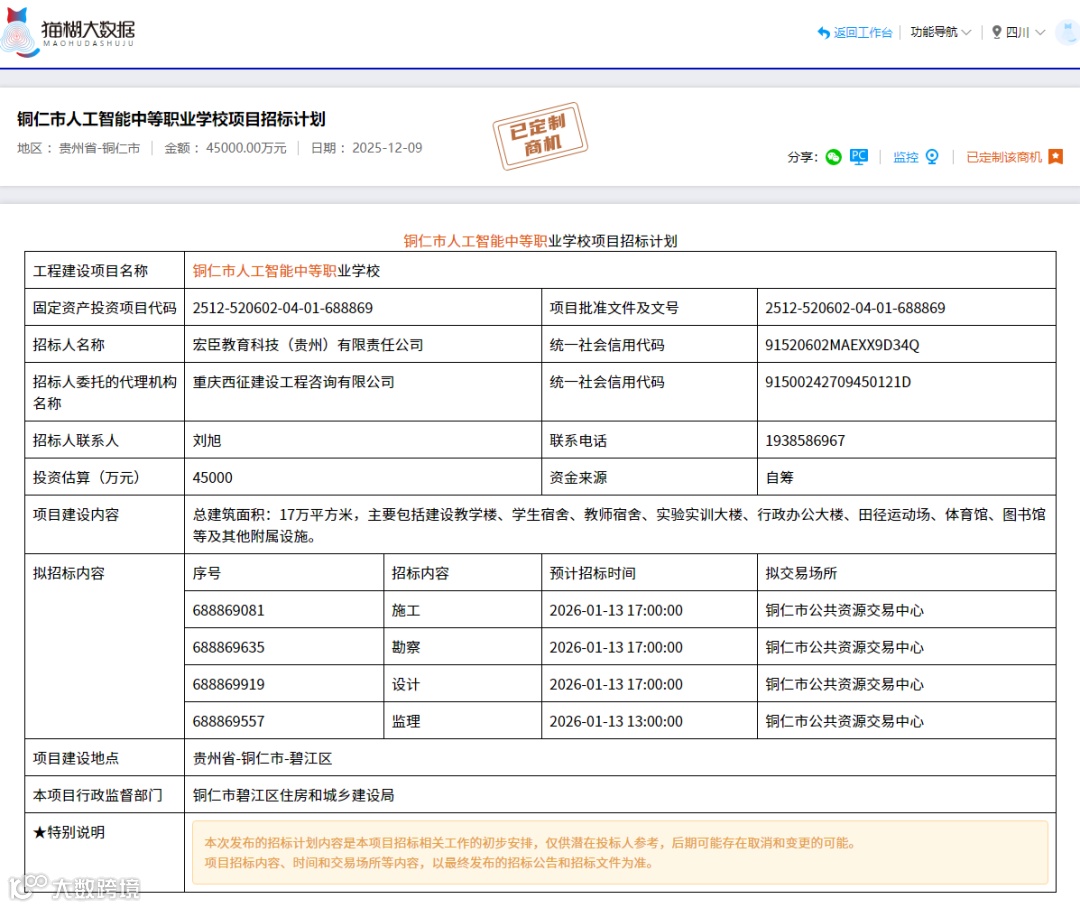The height and width of the screenshot is (908, 1080).
Task: Expand the 功能导航 dropdown menu
Action: [x=940, y=32]
